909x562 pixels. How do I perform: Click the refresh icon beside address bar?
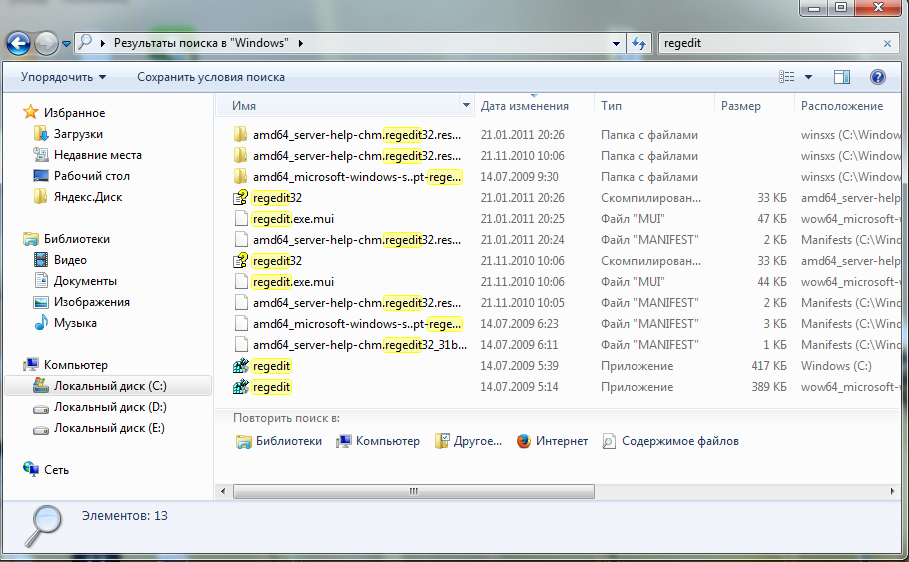(639, 43)
